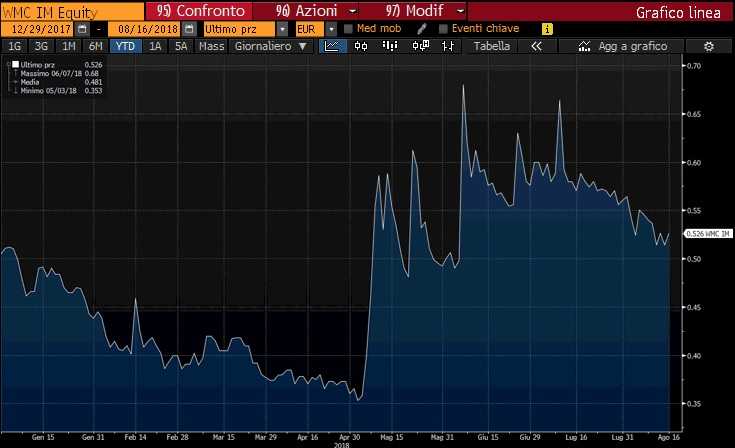Enable the Med mob checkbox
Viewport: 735px width, 448px height.
point(348,29)
